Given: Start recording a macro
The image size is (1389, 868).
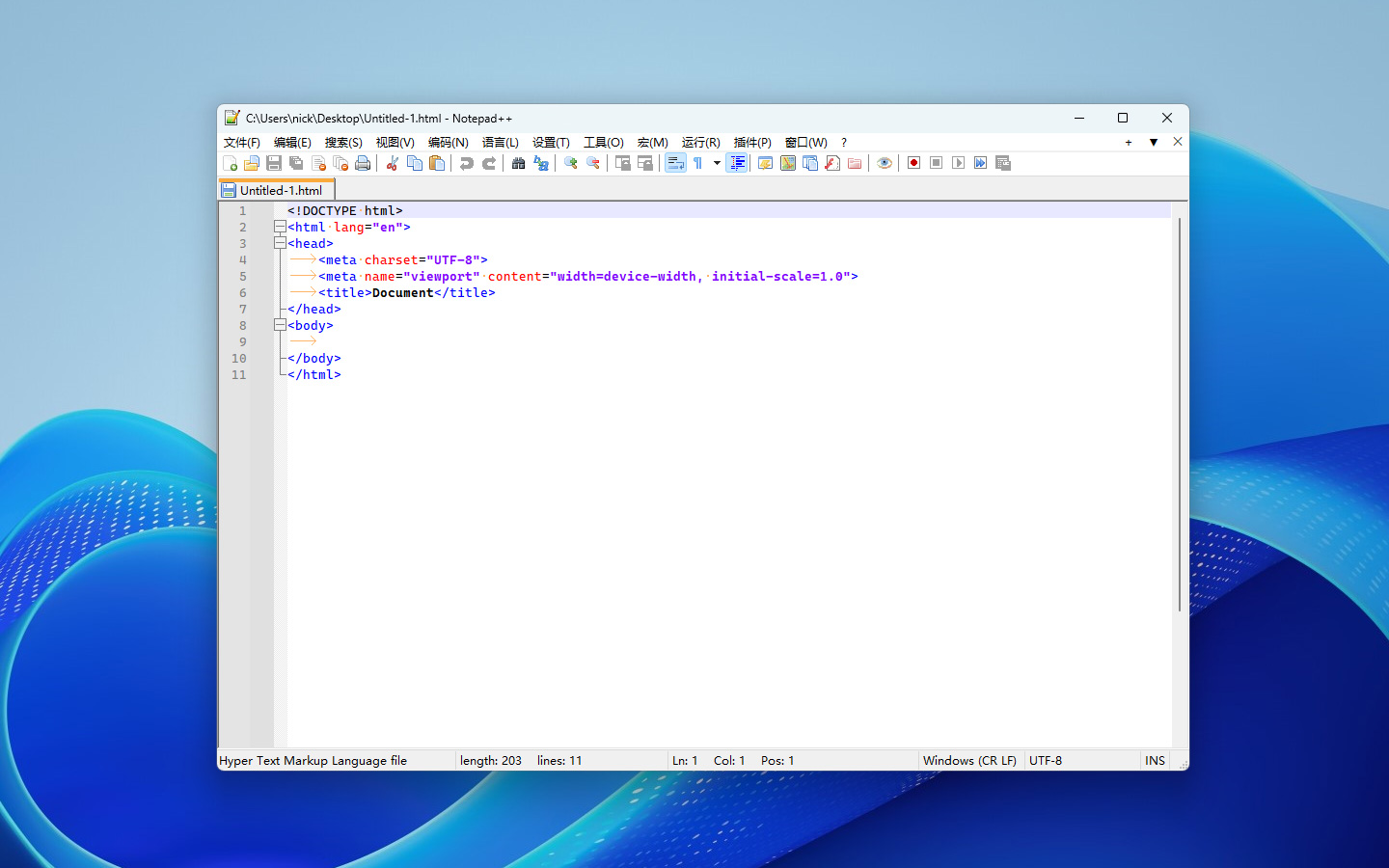Looking at the screenshot, I should click(x=913, y=163).
